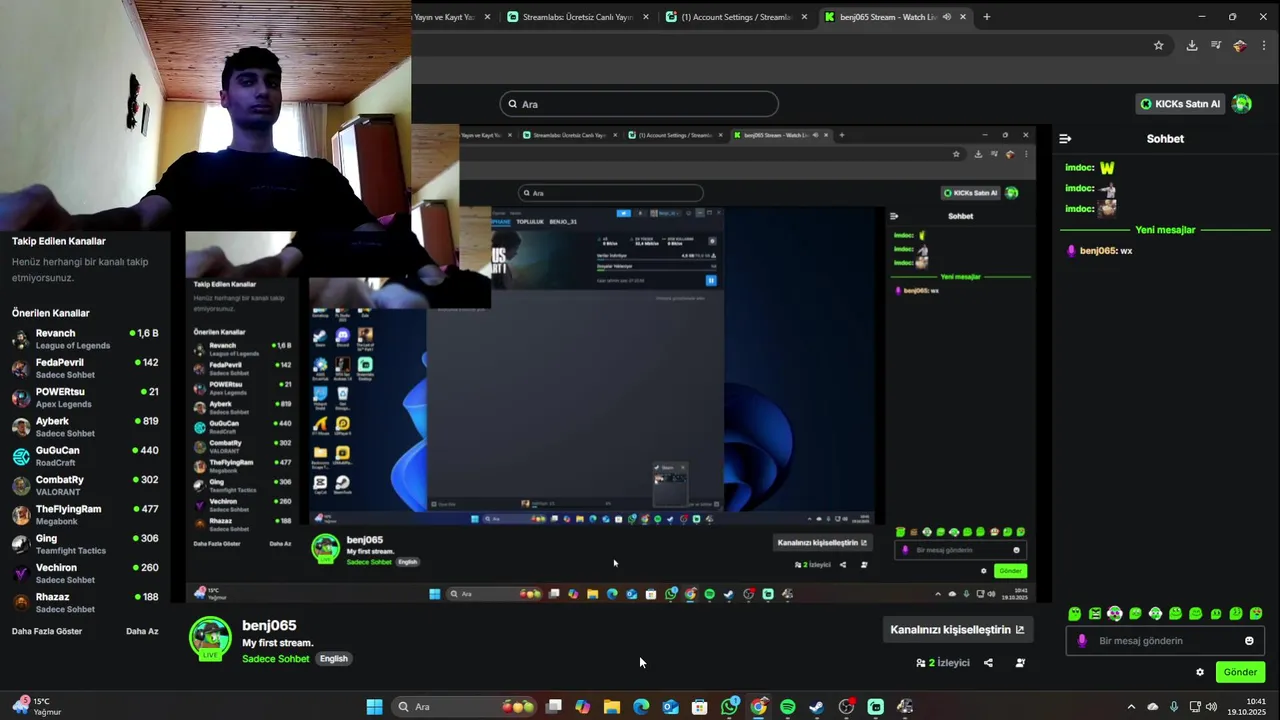The height and width of the screenshot is (720, 1280).
Task: Open a new browser tab
Action: point(986,17)
